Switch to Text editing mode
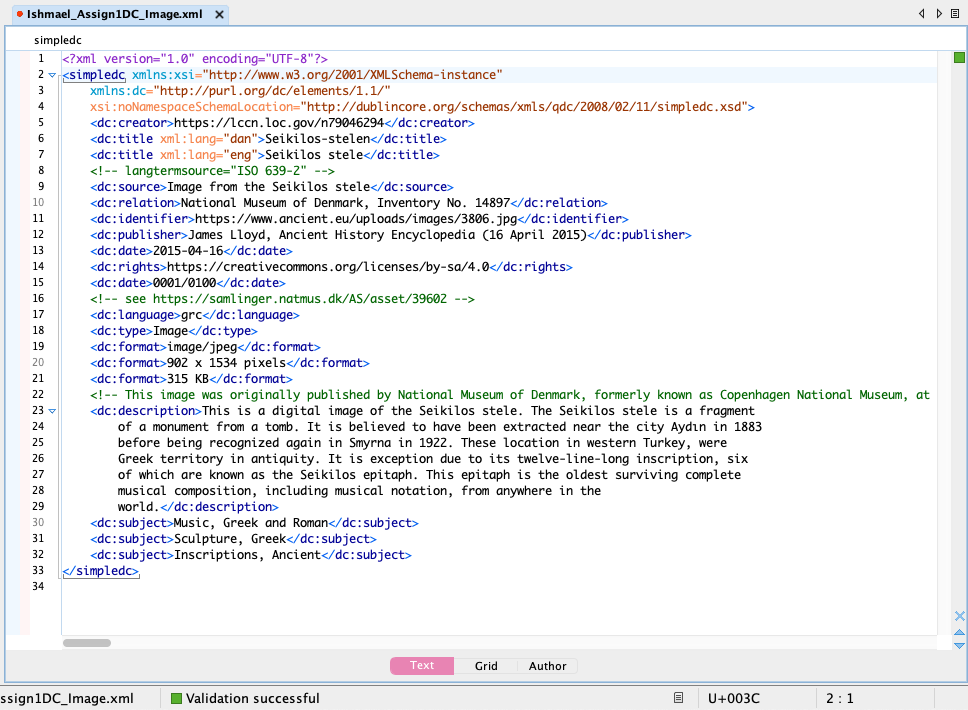This screenshot has width=968, height=710. click(x=422, y=666)
